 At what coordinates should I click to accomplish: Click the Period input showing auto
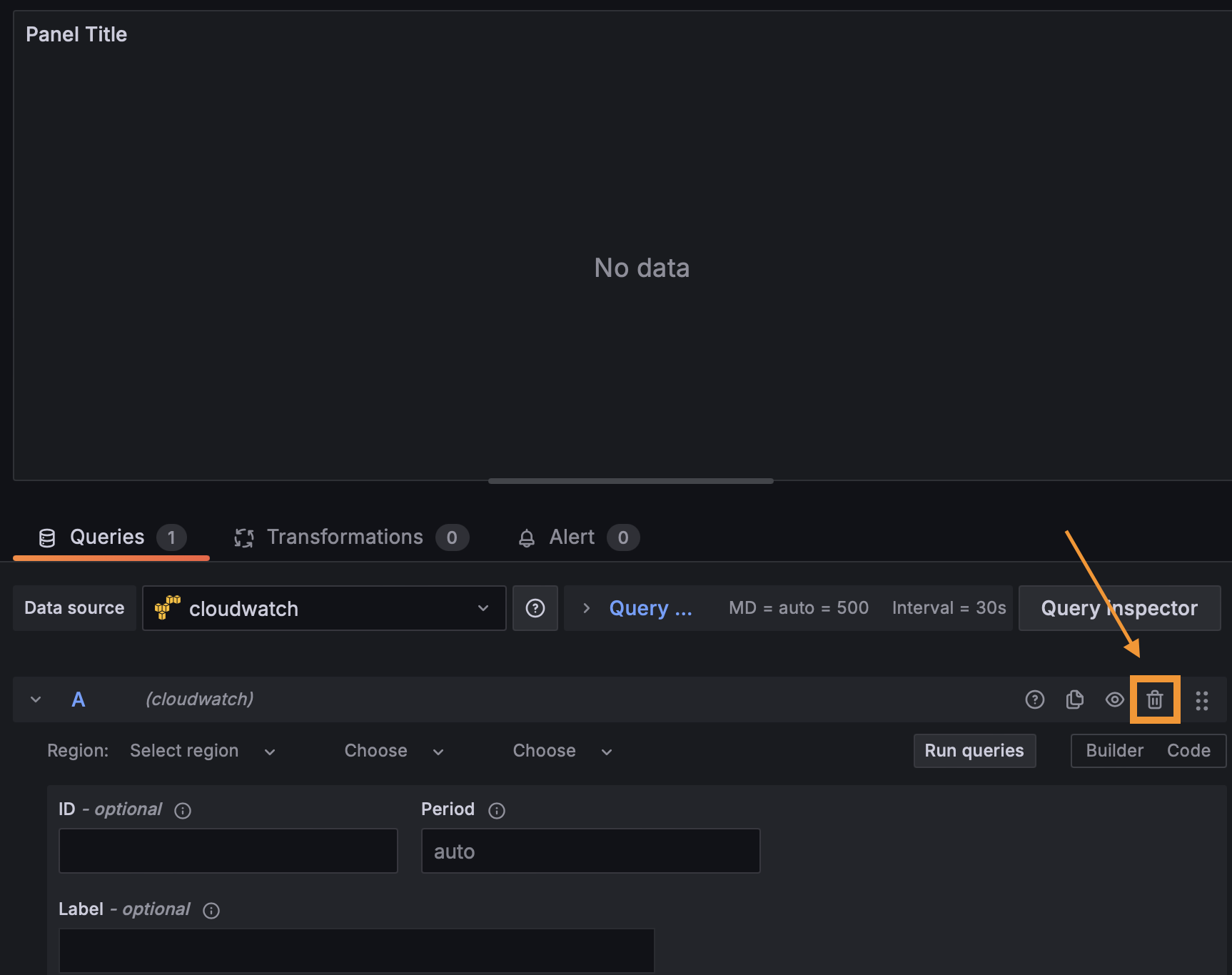pos(591,851)
